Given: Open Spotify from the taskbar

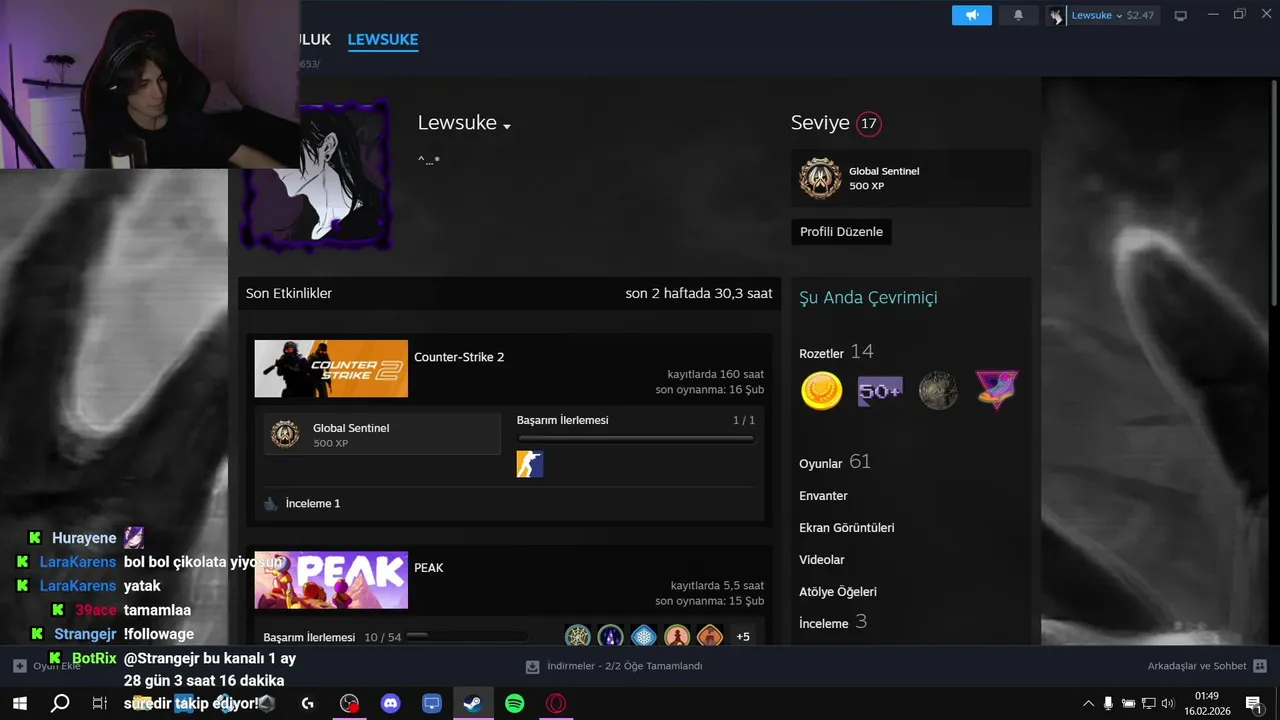Looking at the screenshot, I should pos(515,704).
